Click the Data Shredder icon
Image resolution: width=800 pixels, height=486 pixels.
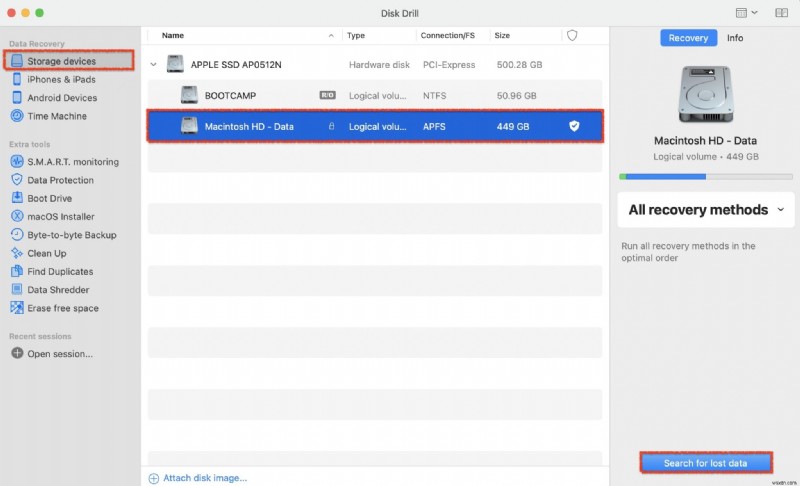coord(17,290)
